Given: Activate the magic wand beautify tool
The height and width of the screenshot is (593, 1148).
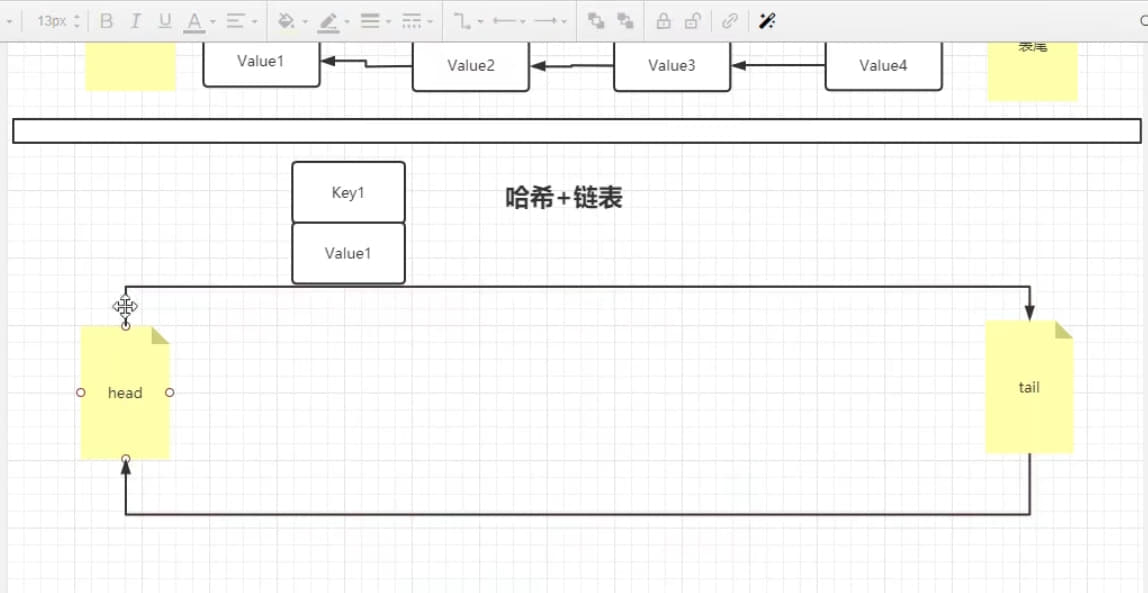Looking at the screenshot, I should coord(767,21).
